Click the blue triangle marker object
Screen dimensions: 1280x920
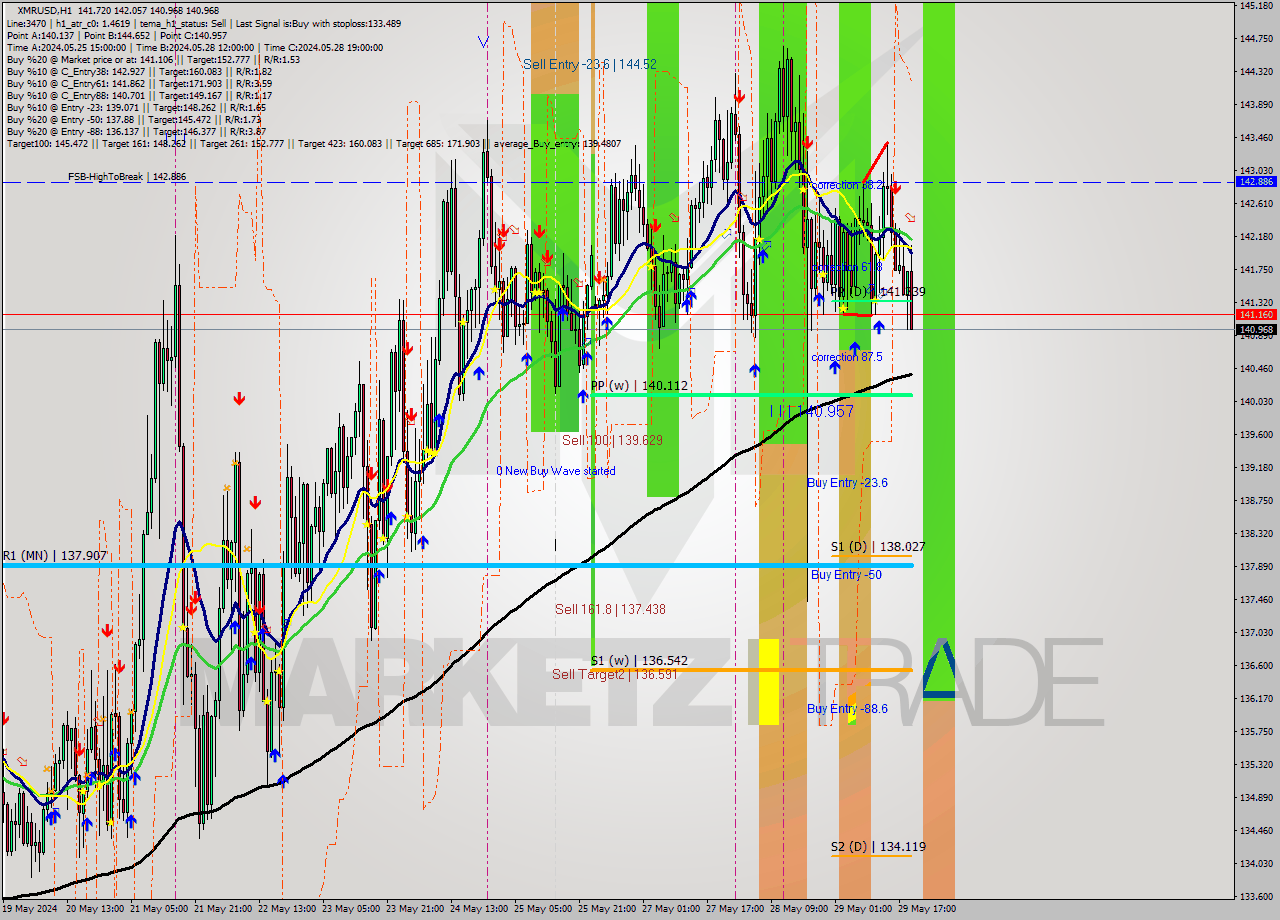pyautogui.click(x=938, y=667)
